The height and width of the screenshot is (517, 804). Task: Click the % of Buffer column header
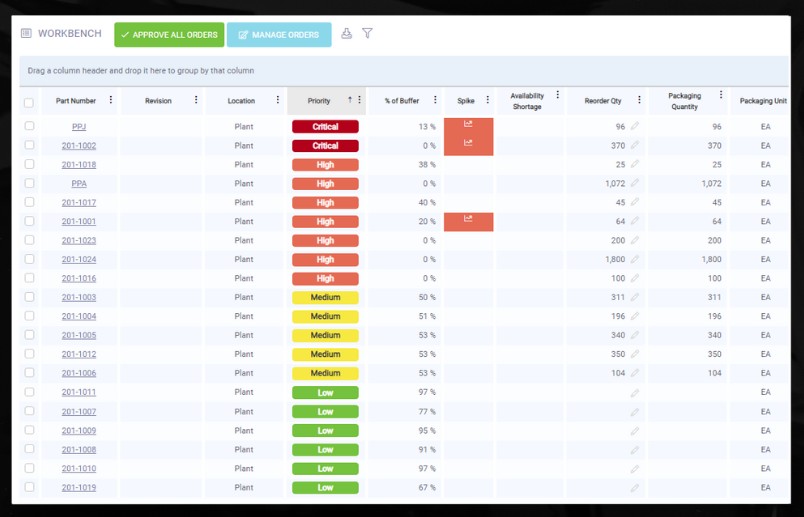[x=401, y=101]
